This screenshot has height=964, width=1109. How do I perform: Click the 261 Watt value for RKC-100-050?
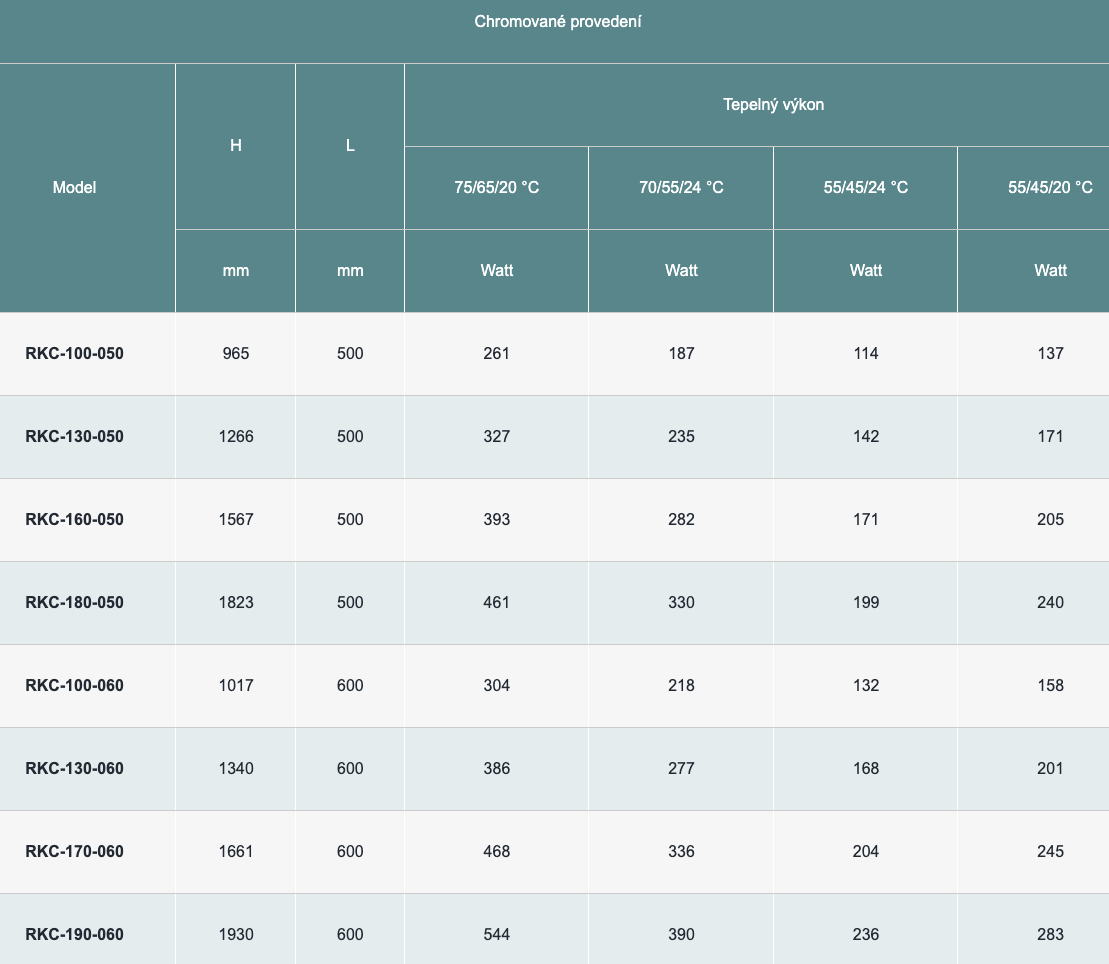(x=496, y=353)
